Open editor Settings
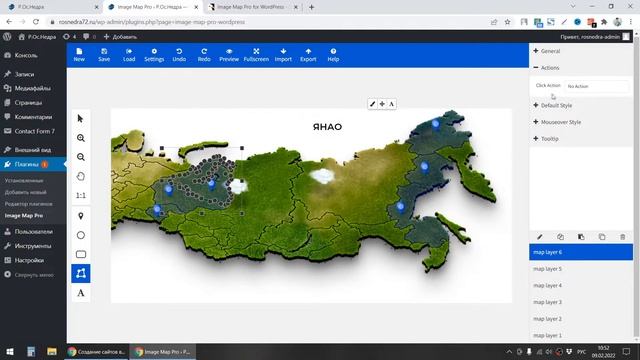The width and height of the screenshot is (640, 360). tap(154, 55)
